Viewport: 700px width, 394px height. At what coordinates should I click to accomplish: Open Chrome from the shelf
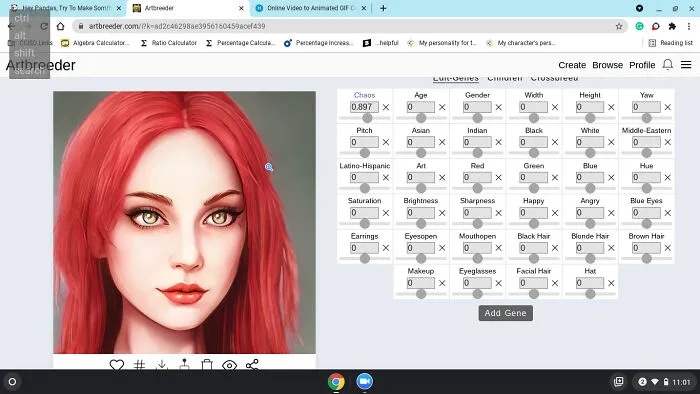click(x=336, y=382)
